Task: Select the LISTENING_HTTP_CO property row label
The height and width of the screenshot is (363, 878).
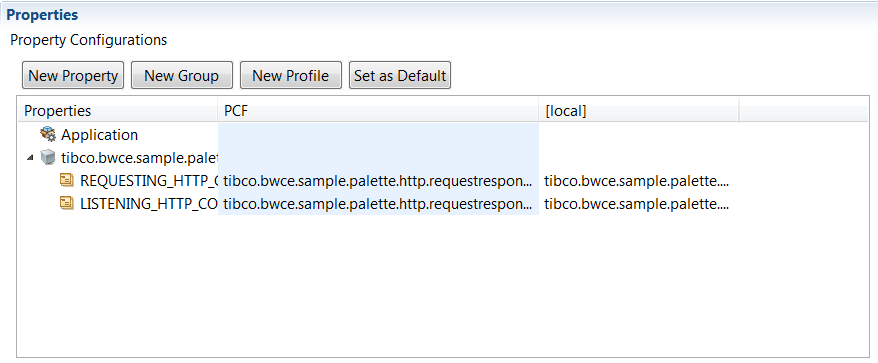Action: [x=149, y=204]
